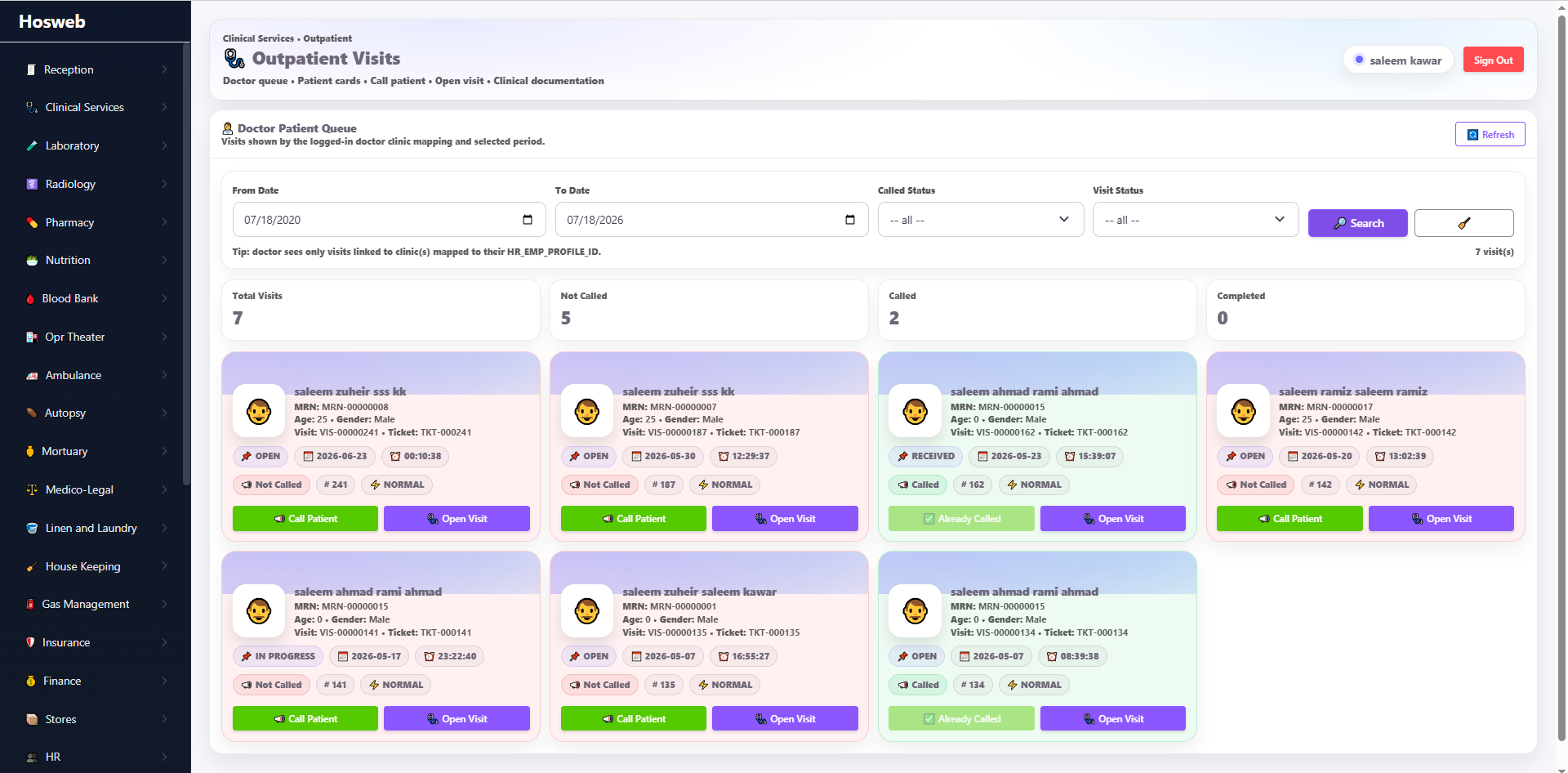
Task: Expand the Laboratory menu chevron
Action: pyautogui.click(x=164, y=145)
